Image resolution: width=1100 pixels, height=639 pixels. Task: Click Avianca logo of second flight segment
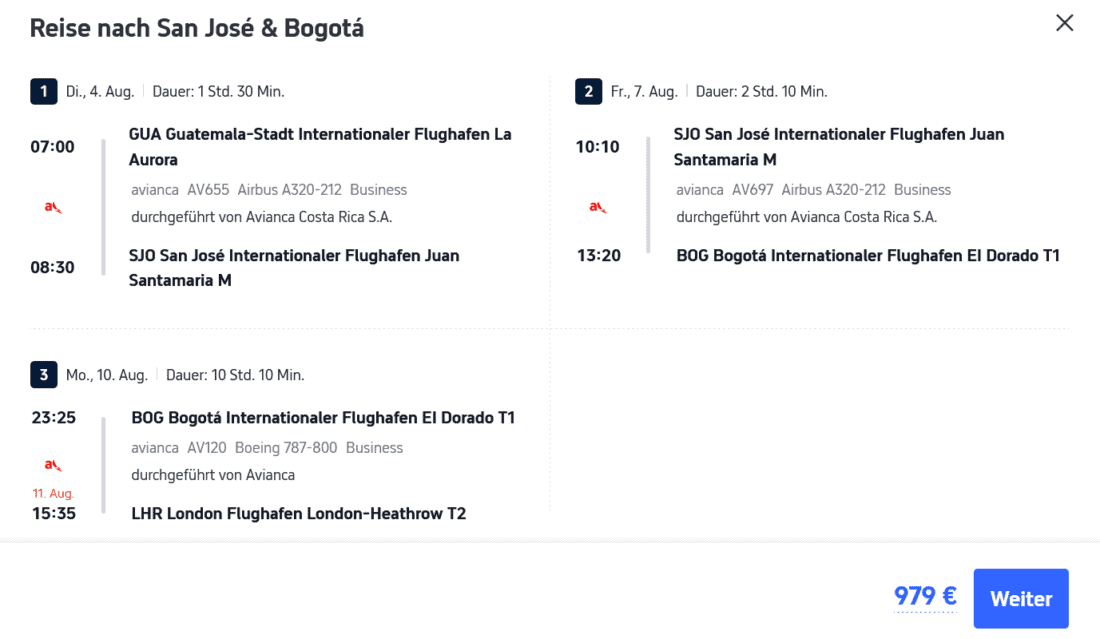pyautogui.click(x=597, y=207)
